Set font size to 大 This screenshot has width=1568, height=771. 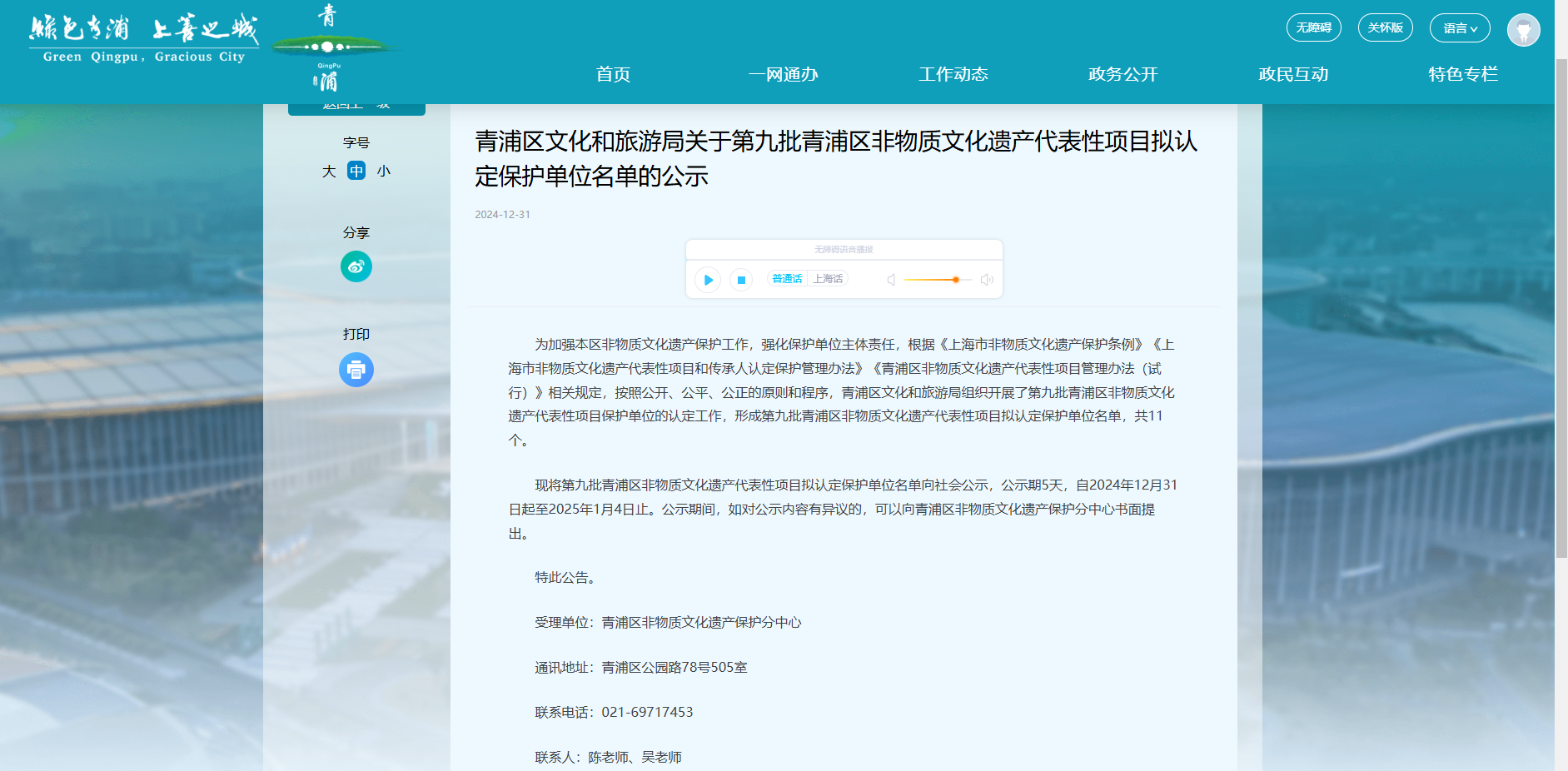pos(328,171)
